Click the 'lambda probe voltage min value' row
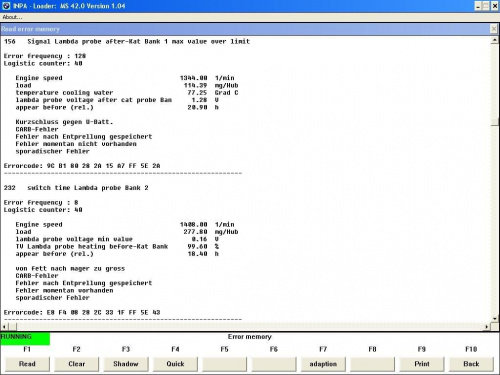This screenshot has width=500, height=375. click(x=117, y=239)
